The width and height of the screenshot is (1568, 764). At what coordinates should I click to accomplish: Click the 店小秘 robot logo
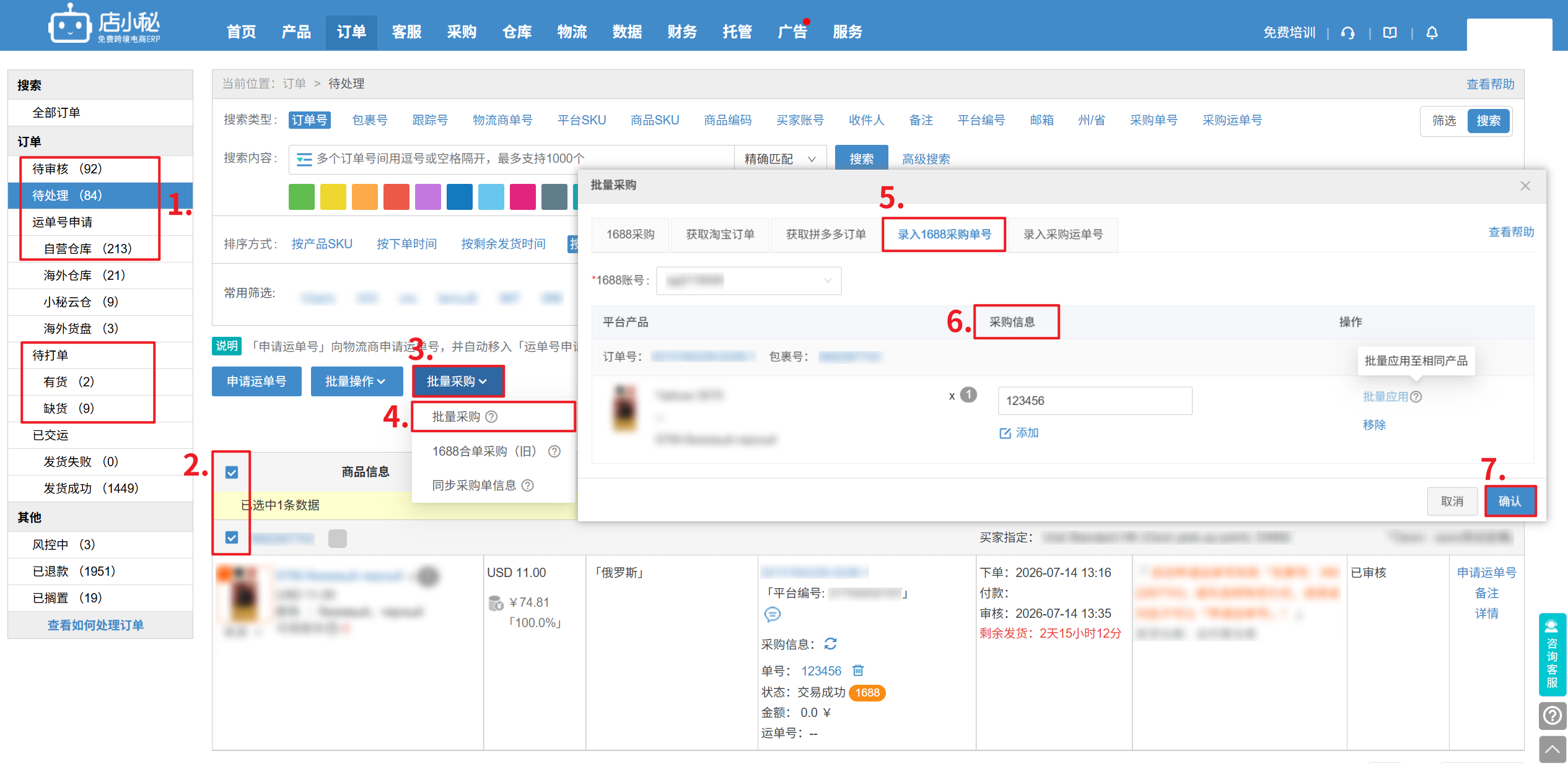pos(104,25)
